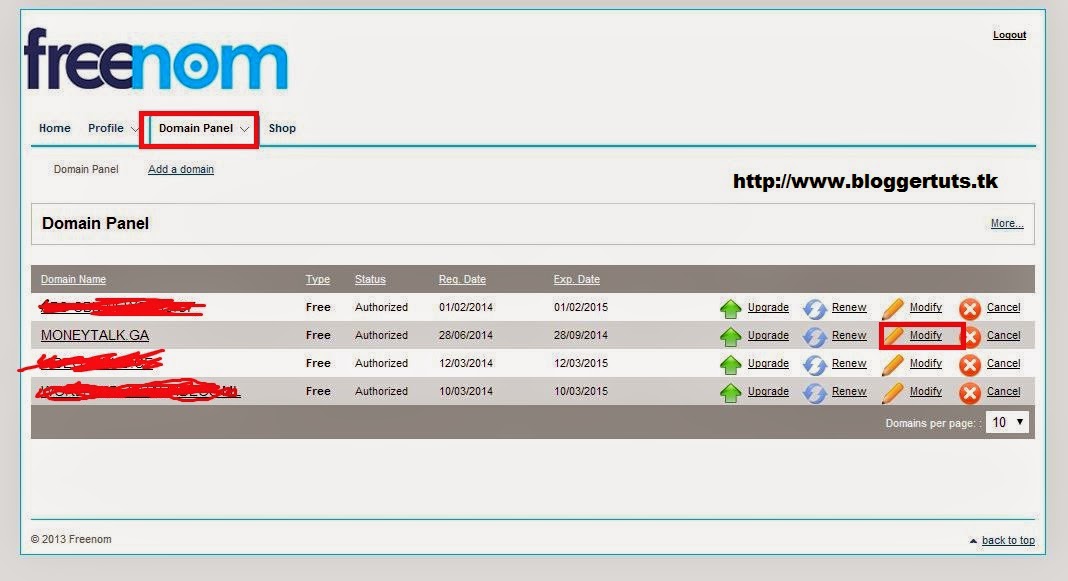Viewport: 1068px width, 581px height.
Task: Click the Modify pencil icon for MONEYTALK.GA
Action: tap(892, 335)
